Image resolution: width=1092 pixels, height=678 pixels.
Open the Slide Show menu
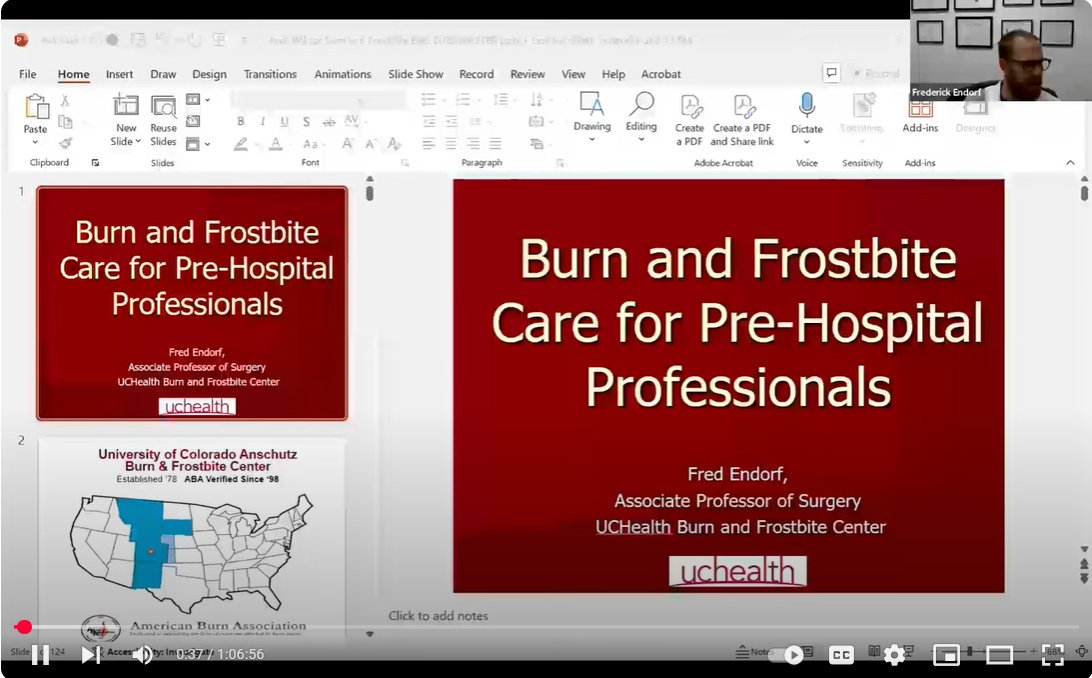point(415,73)
